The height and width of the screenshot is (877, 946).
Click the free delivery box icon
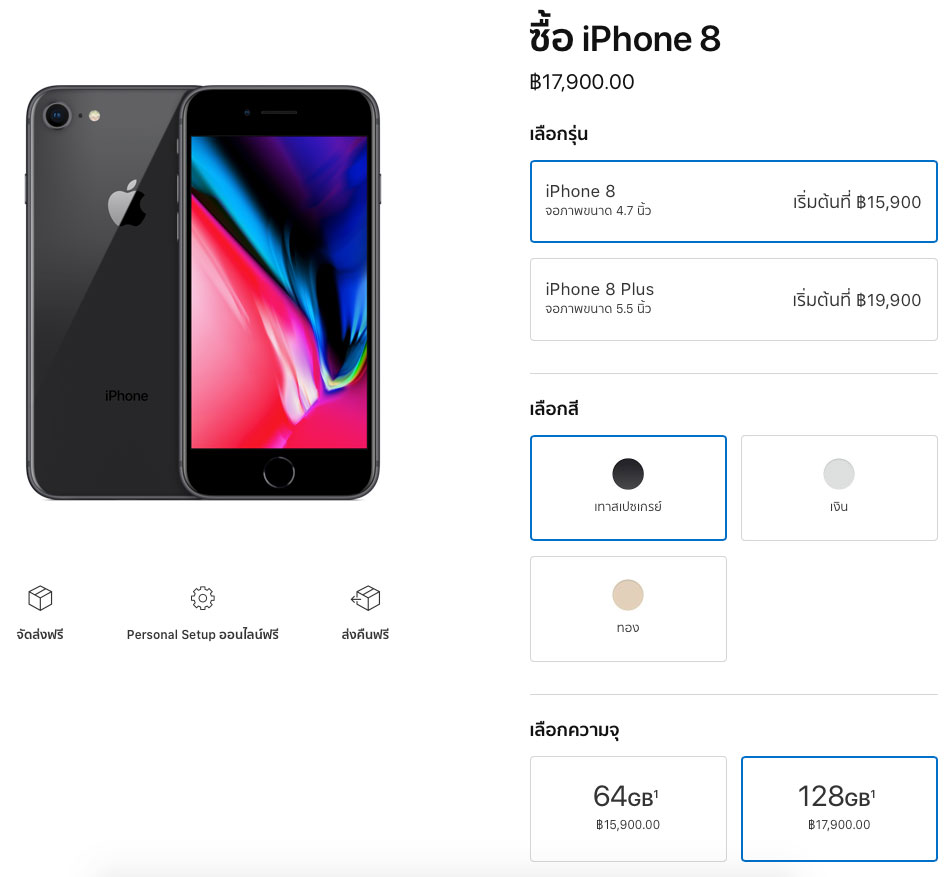[40, 598]
